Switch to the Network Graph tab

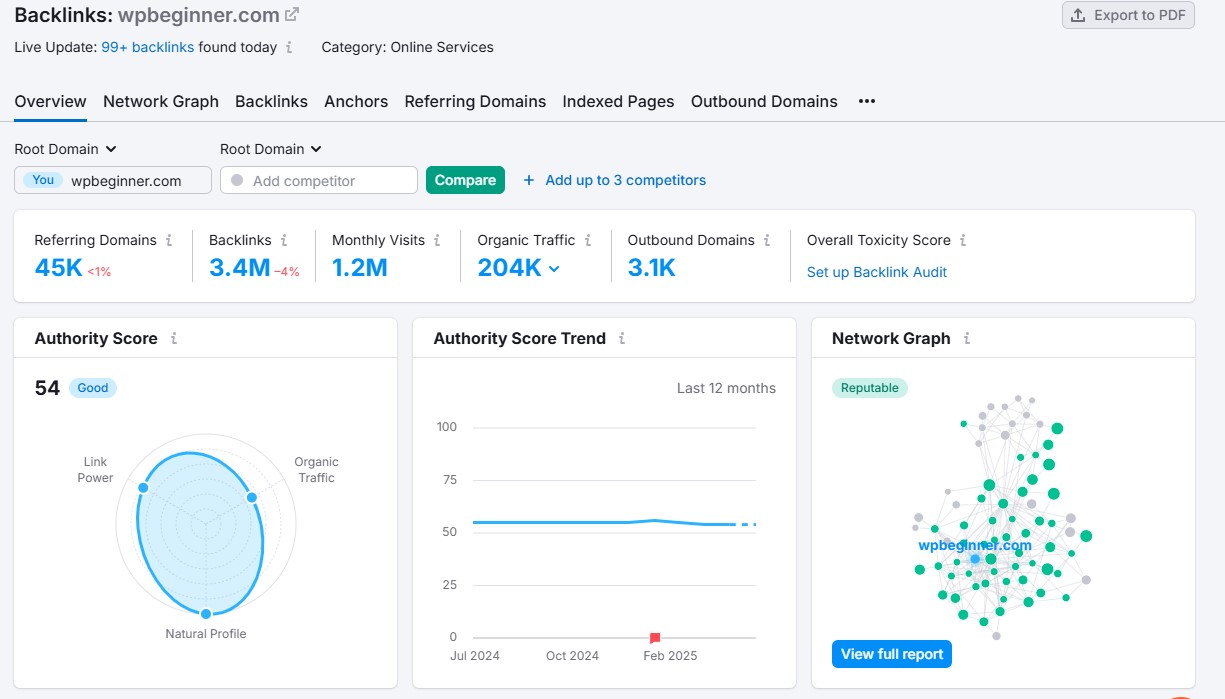(x=161, y=101)
